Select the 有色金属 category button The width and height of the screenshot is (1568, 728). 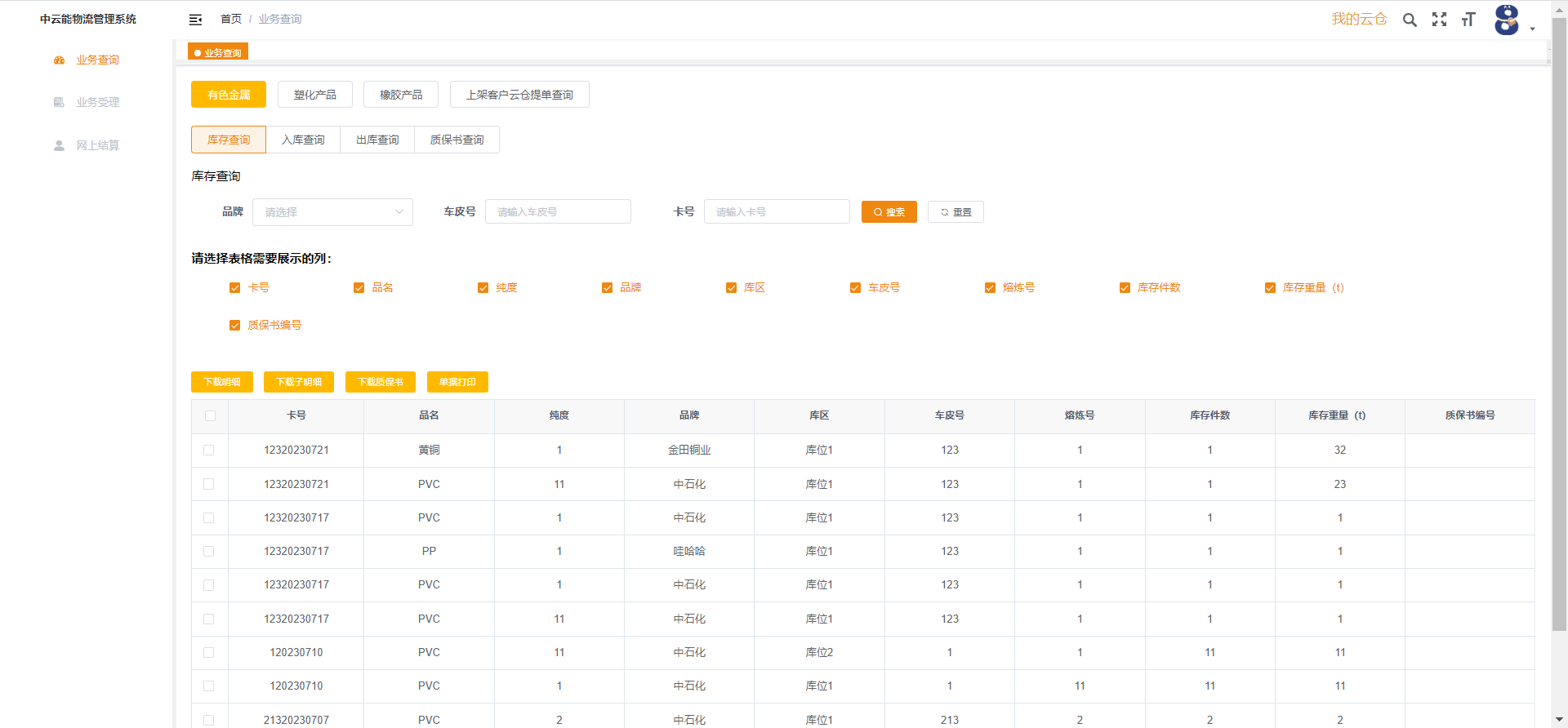pos(229,95)
